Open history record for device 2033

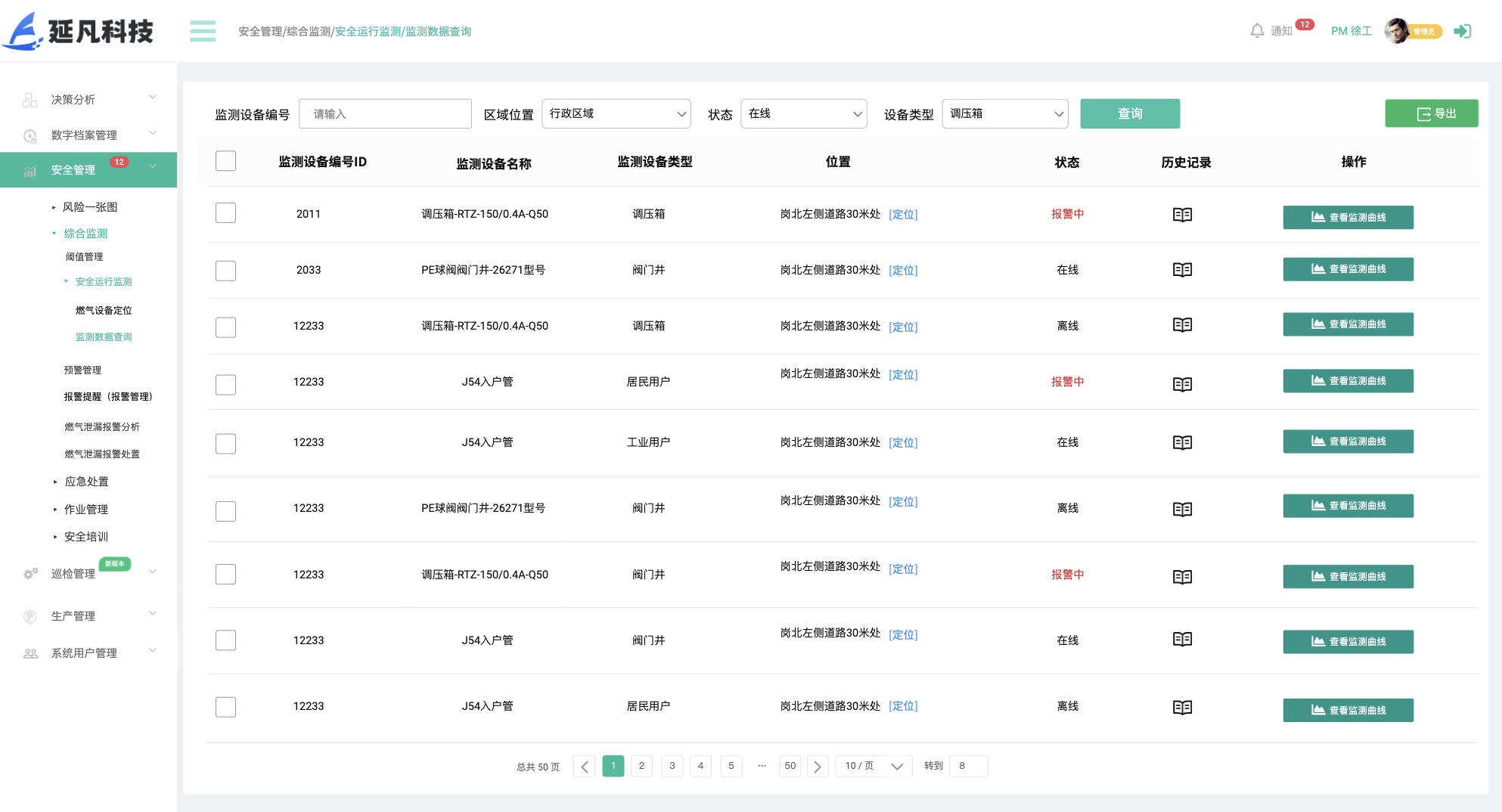[1183, 270]
